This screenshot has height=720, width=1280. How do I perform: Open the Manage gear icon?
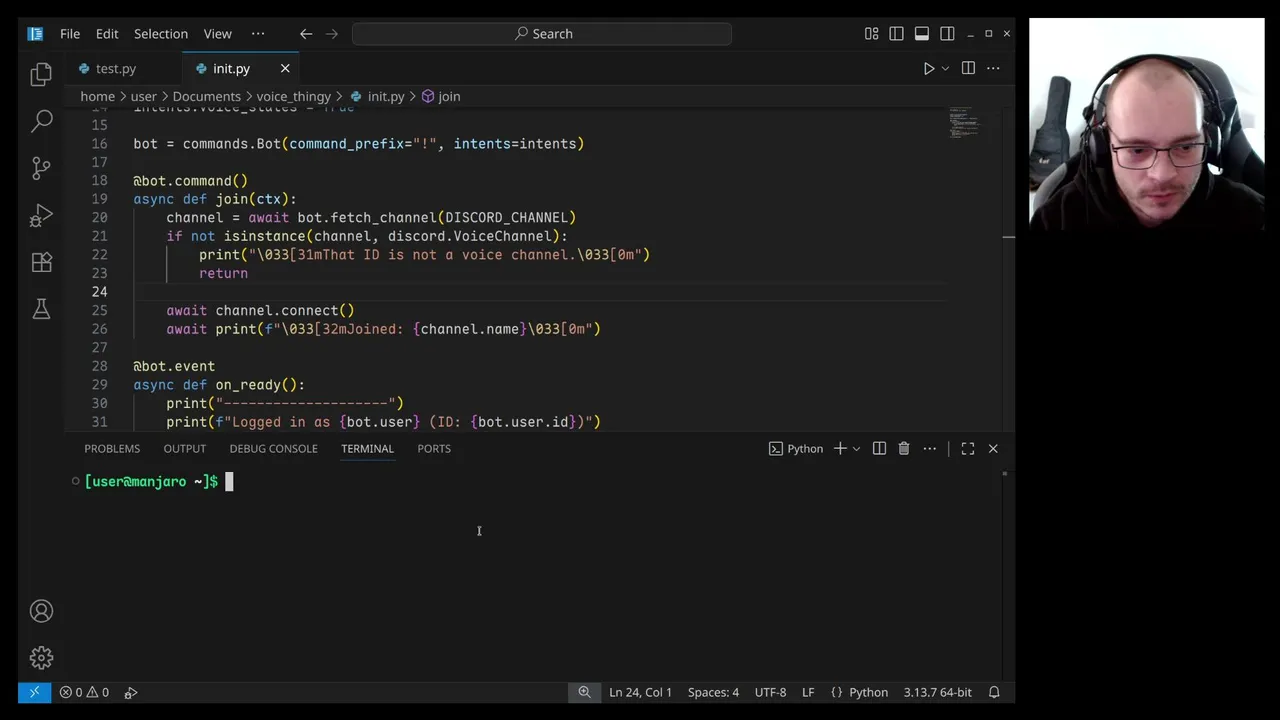click(x=41, y=658)
